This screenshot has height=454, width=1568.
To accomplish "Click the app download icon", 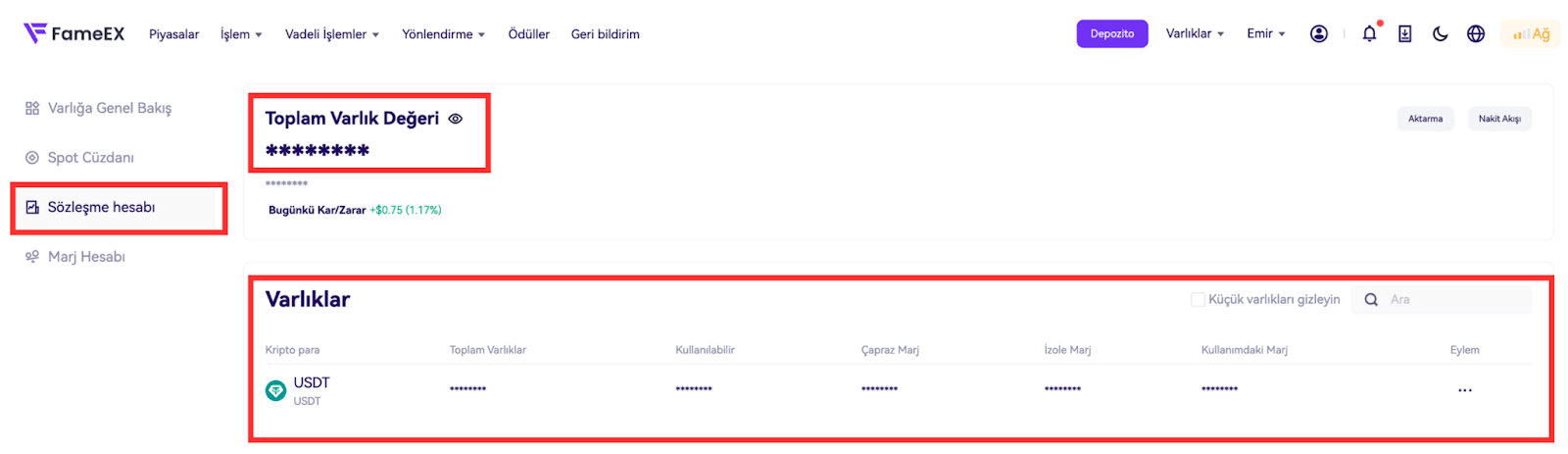I will [1404, 33].
